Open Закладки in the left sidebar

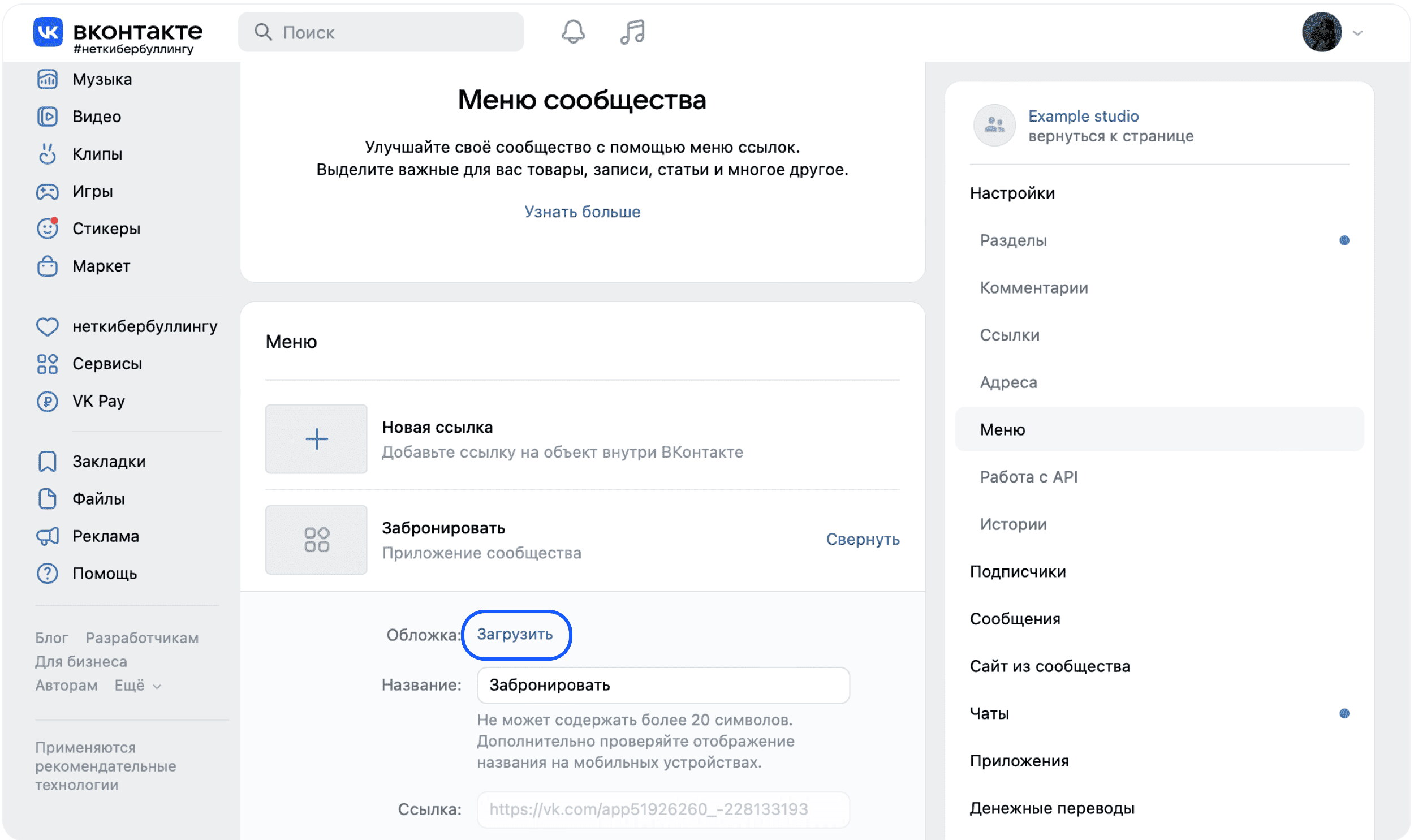(x=109, y=462)
